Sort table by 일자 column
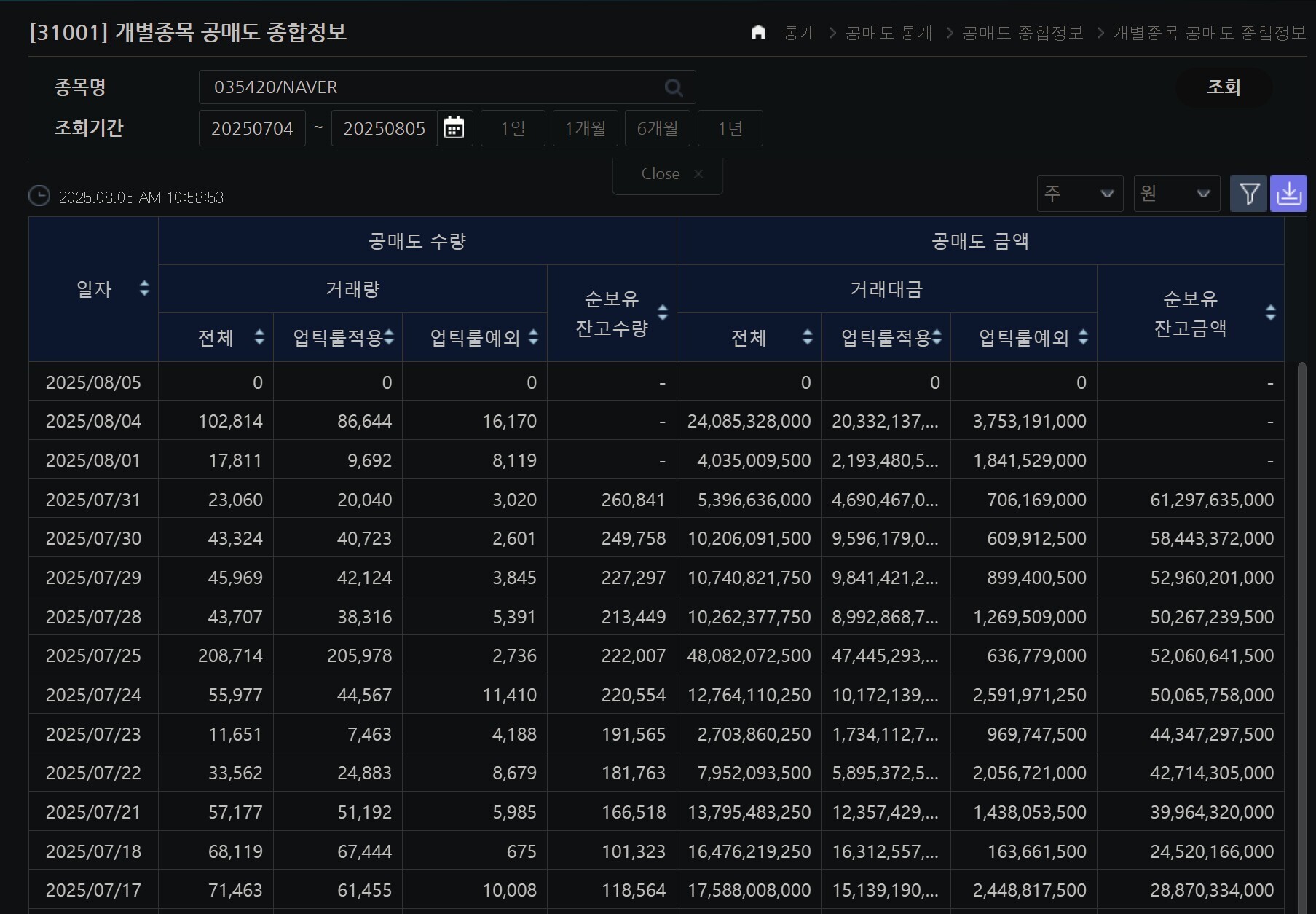The image size is (1316, 914). pyautogui.click(x=144, y=288)
